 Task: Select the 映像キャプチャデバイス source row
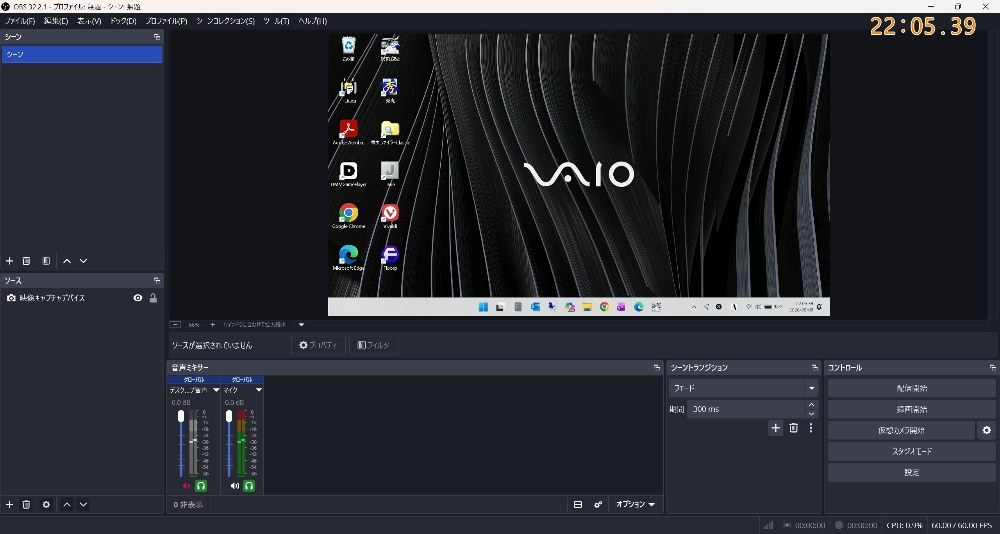tap(82, 298)
